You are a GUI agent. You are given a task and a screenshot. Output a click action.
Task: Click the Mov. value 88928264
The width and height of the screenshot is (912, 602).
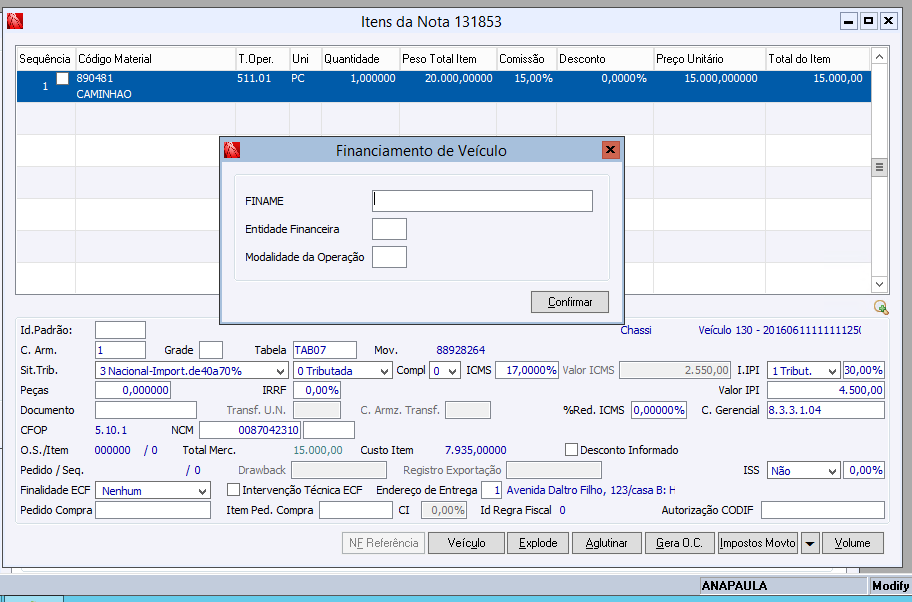(x=461, y=350)
